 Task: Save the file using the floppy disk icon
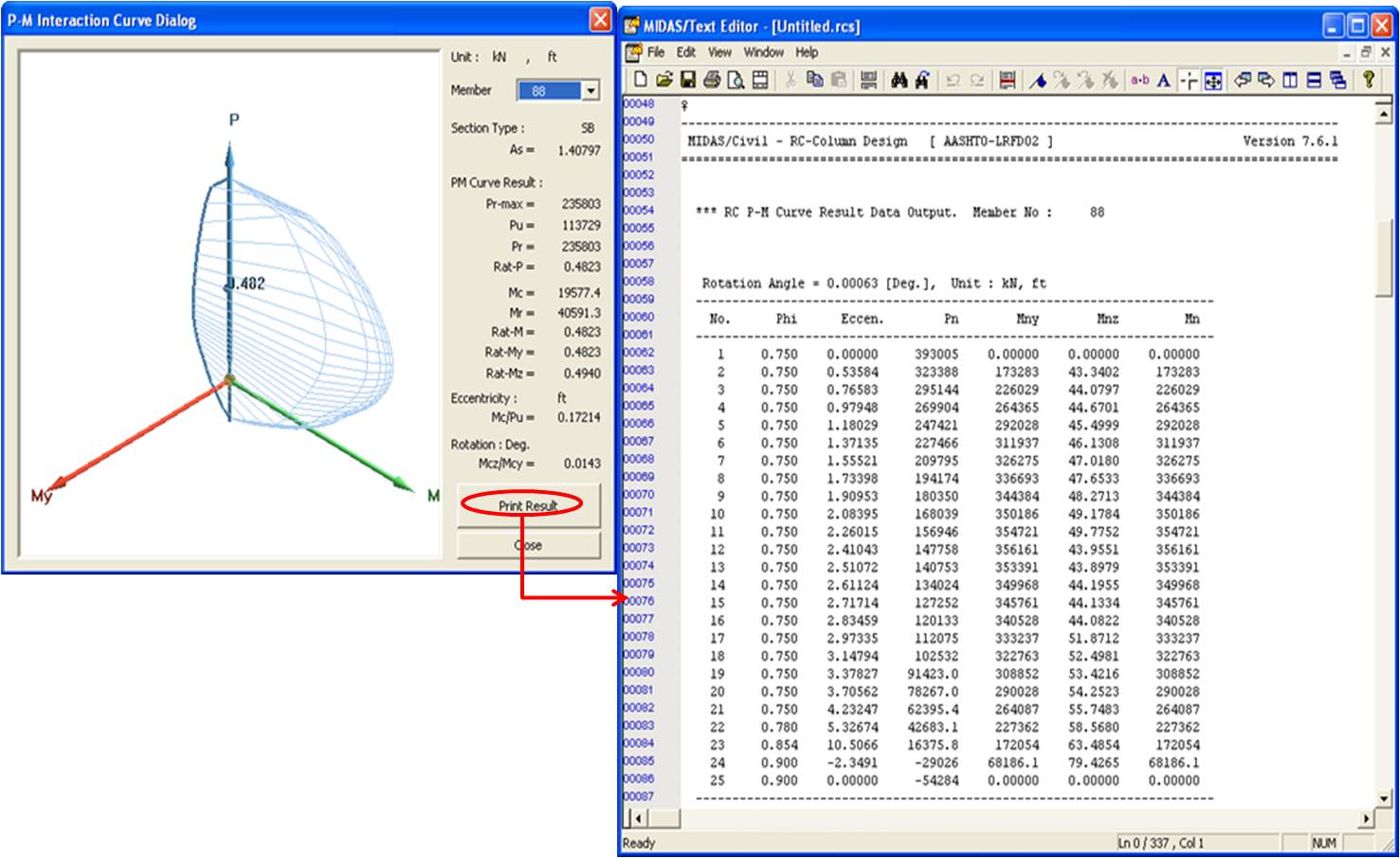click(688, 81)
